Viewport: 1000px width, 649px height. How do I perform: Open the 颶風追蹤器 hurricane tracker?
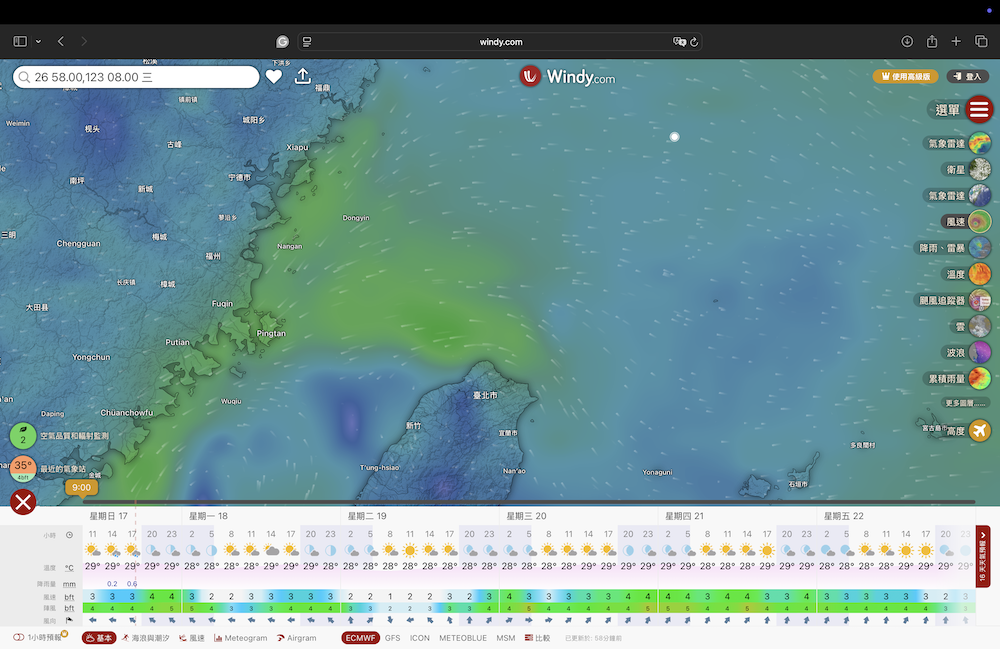pos(979,300)
